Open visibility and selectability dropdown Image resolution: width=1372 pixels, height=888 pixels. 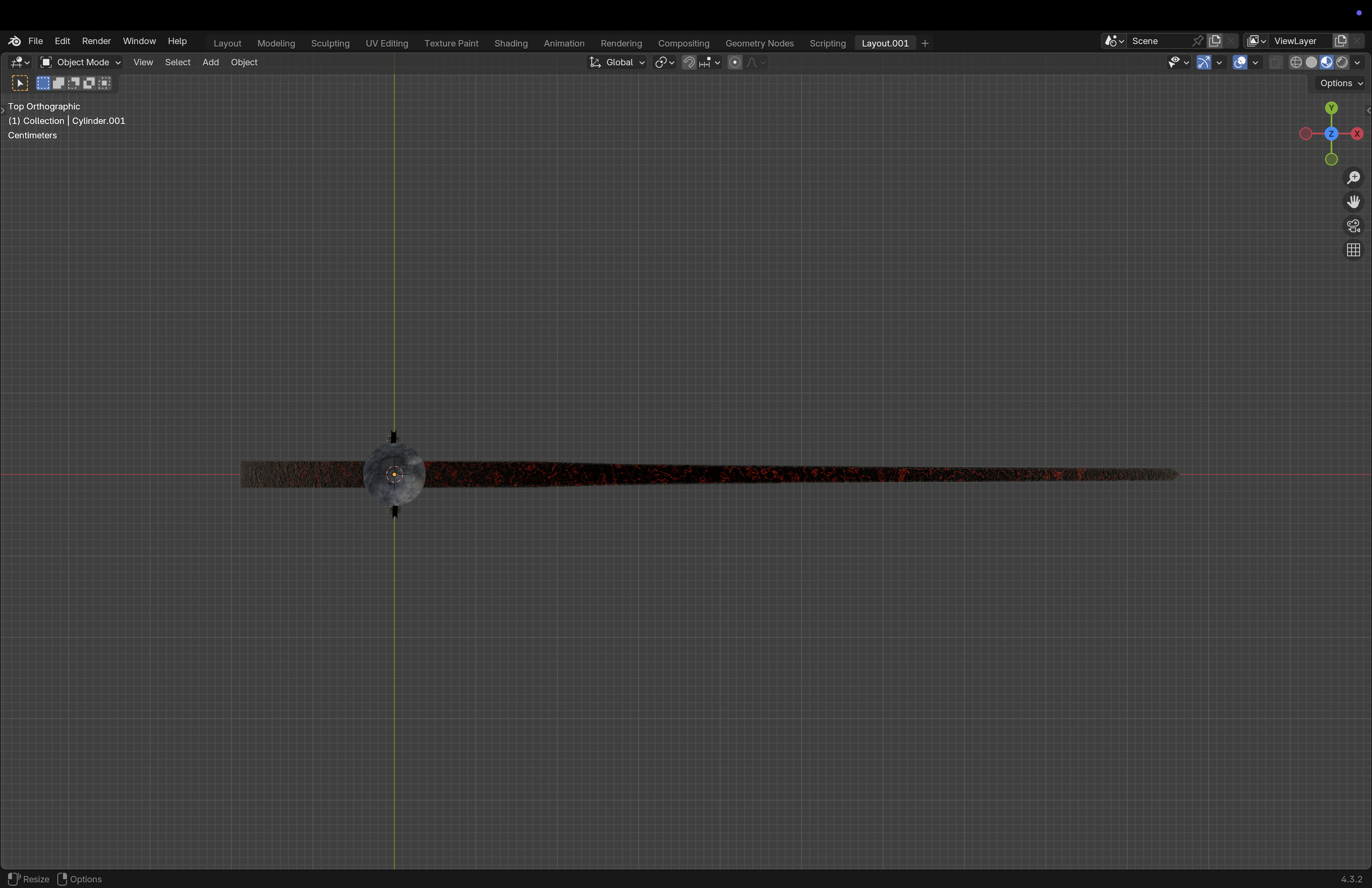point(1179,62)
